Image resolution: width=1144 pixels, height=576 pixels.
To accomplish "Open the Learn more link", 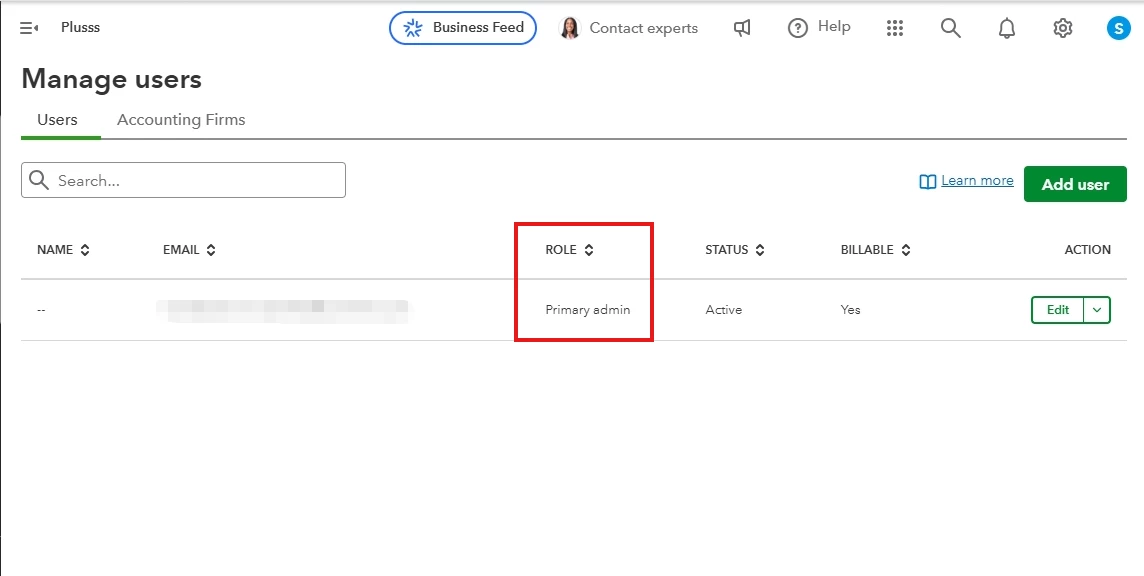I will pyautogui.click(x=976, y=180).
